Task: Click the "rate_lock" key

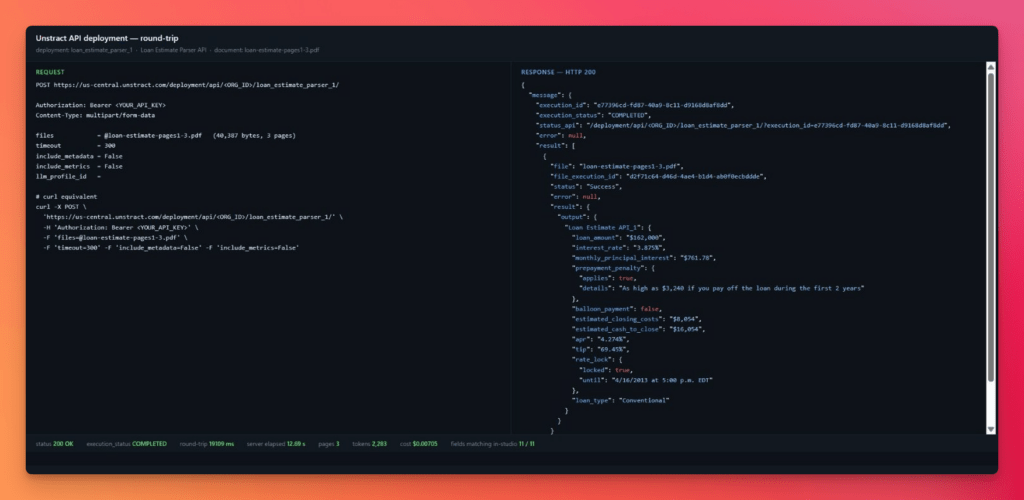Action: [x=592, y=360]
